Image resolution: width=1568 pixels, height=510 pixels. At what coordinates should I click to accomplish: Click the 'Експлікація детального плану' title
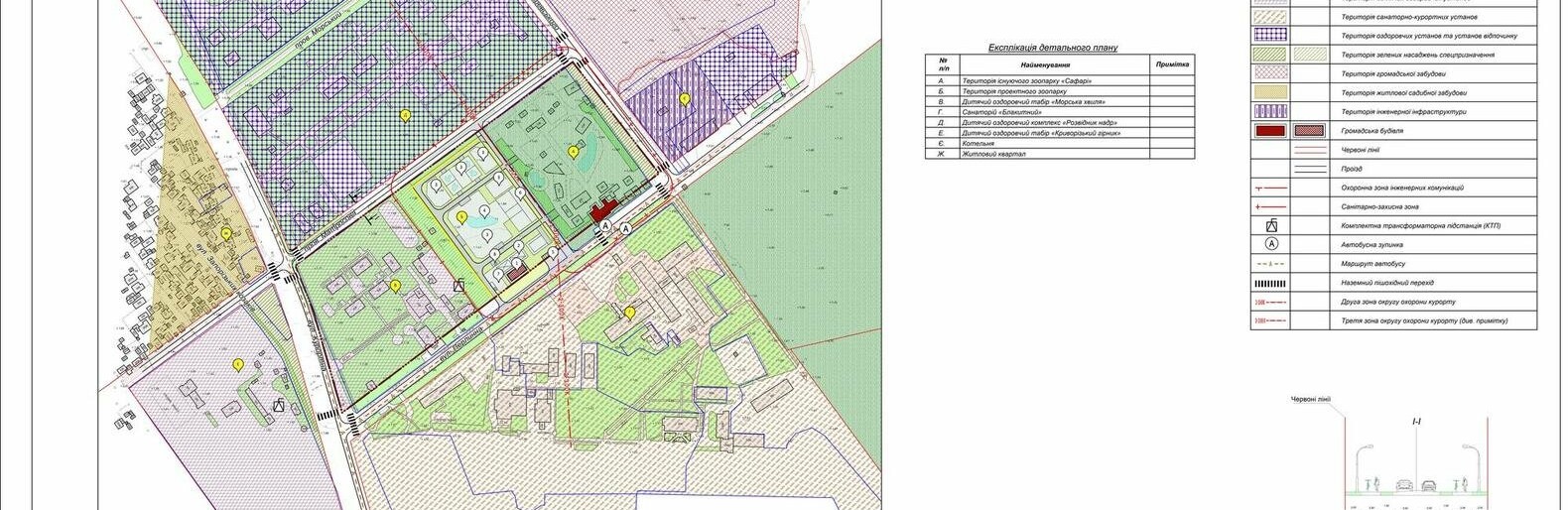click(1053, 47)
